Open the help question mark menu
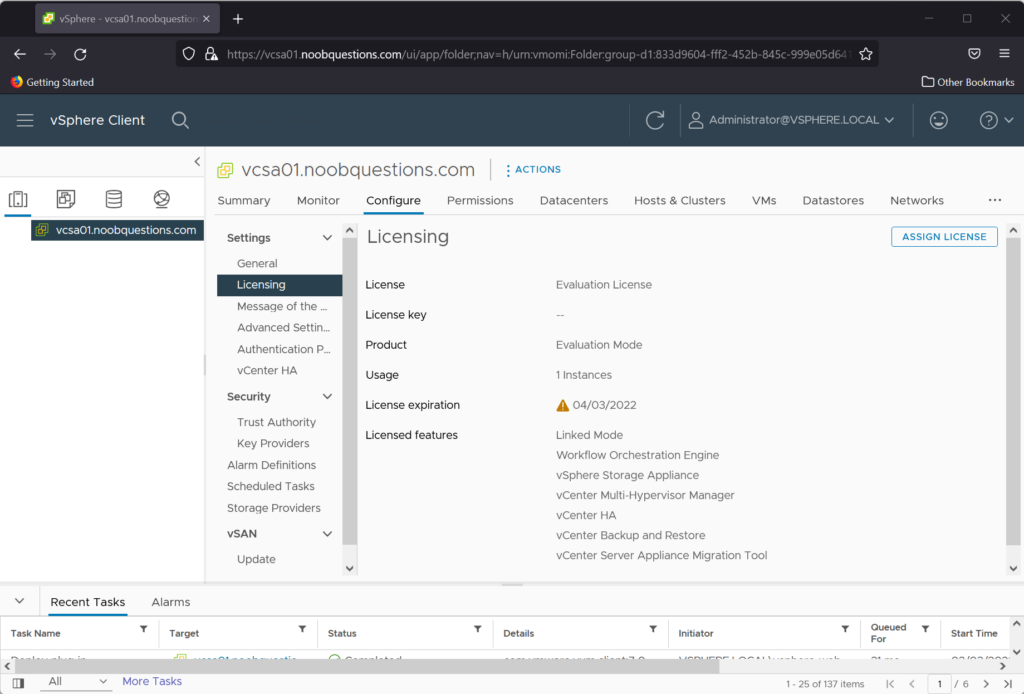 996,120
